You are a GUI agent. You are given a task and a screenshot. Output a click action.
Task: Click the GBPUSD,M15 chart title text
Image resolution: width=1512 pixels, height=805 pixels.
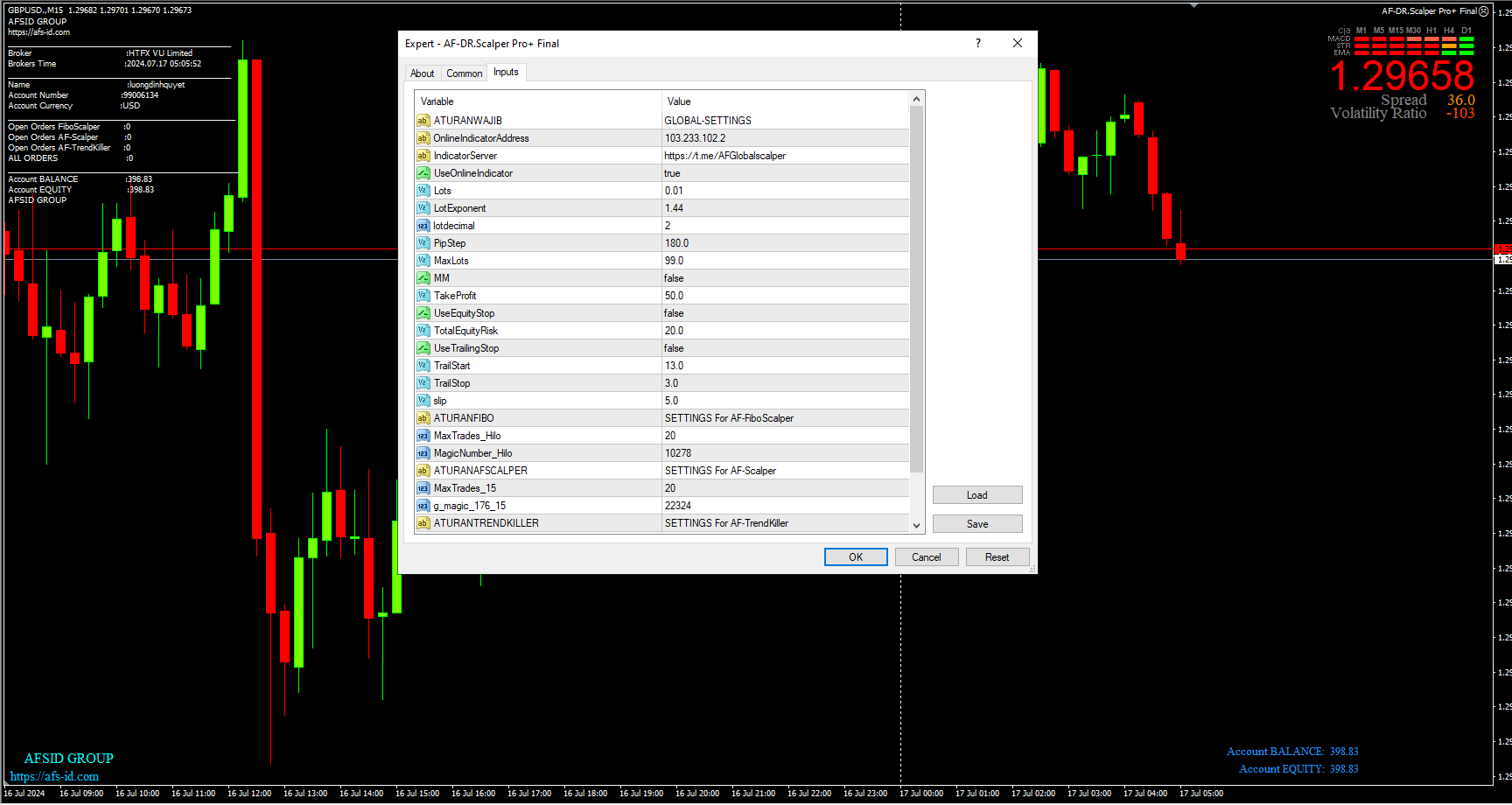35,10
